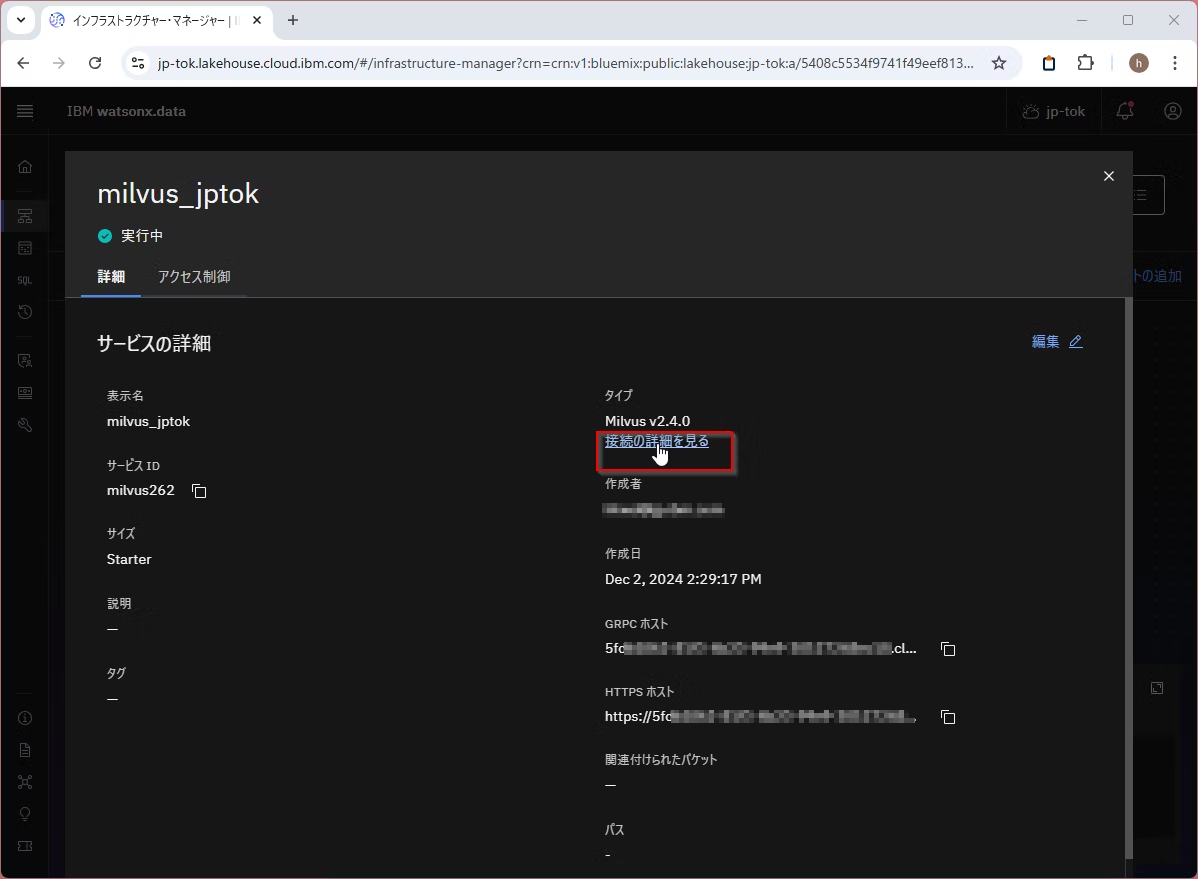Open the user profile icon
Screen dimensions: 1198x879
click(1173, 112)
